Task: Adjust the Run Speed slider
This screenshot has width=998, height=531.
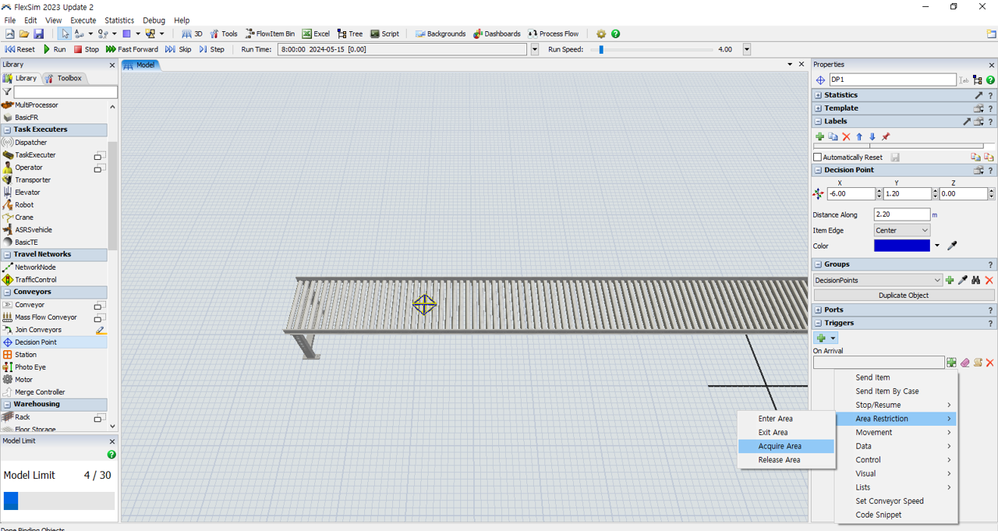Action: pos(601,49)
